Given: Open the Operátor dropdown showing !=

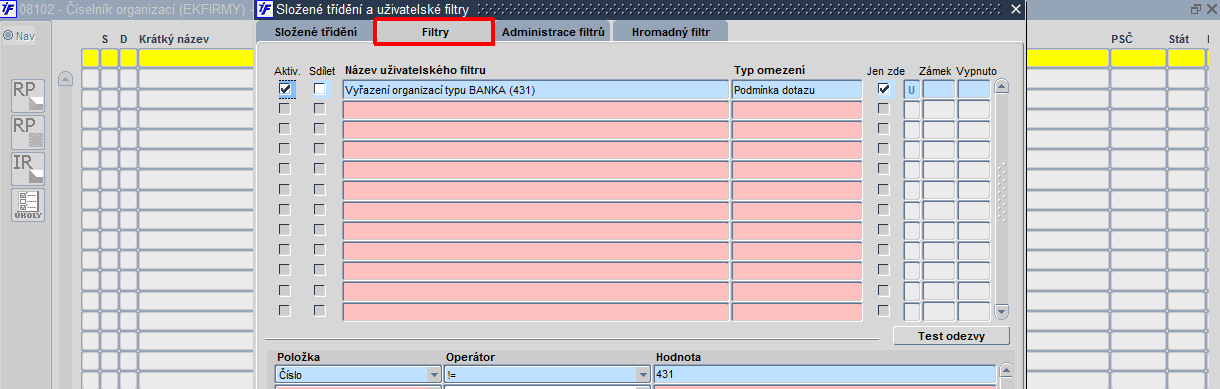Looking at the screenshot, I should point(643,374).
